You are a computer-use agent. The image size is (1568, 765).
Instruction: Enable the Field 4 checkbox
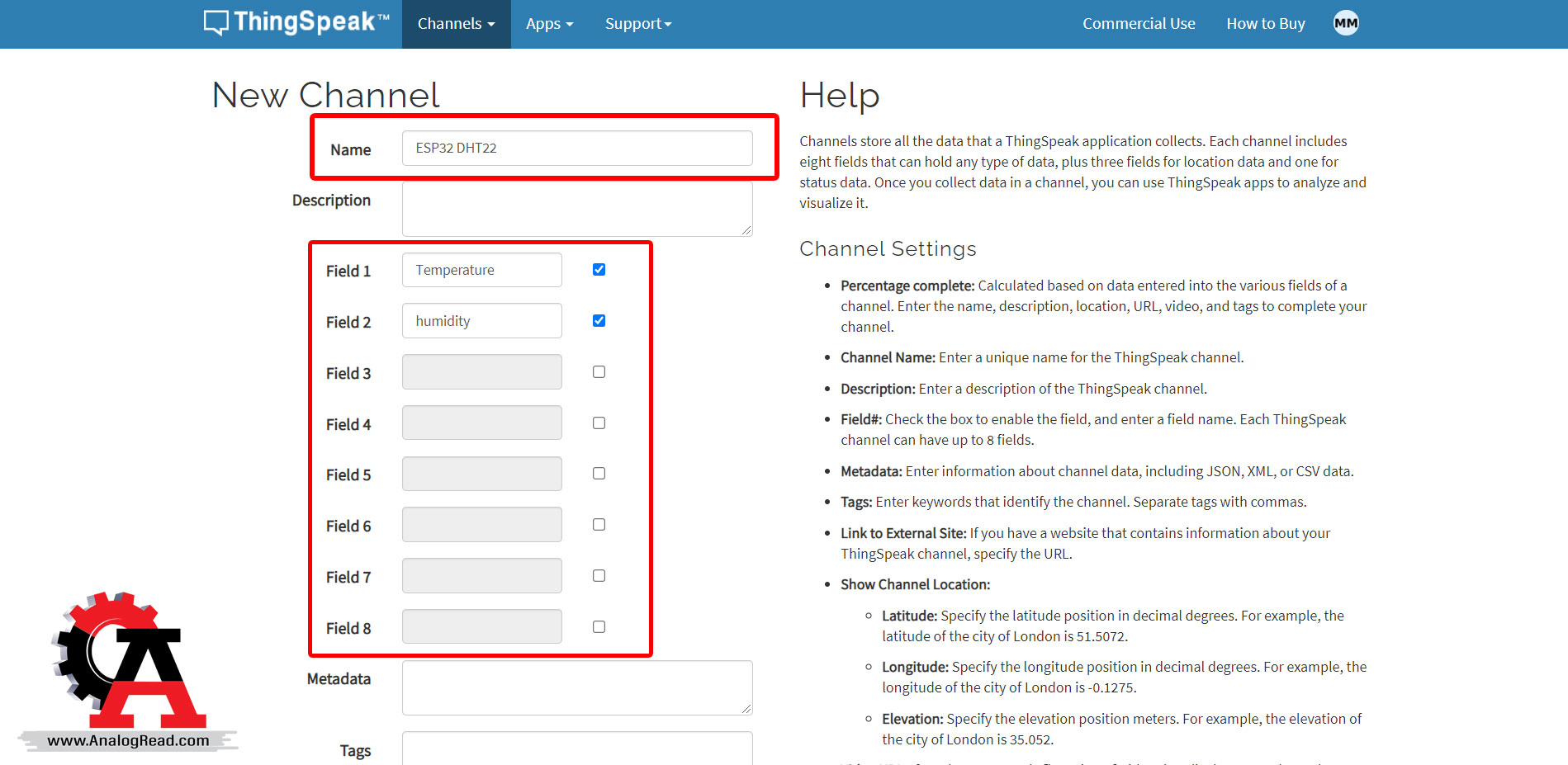point(599,423)
